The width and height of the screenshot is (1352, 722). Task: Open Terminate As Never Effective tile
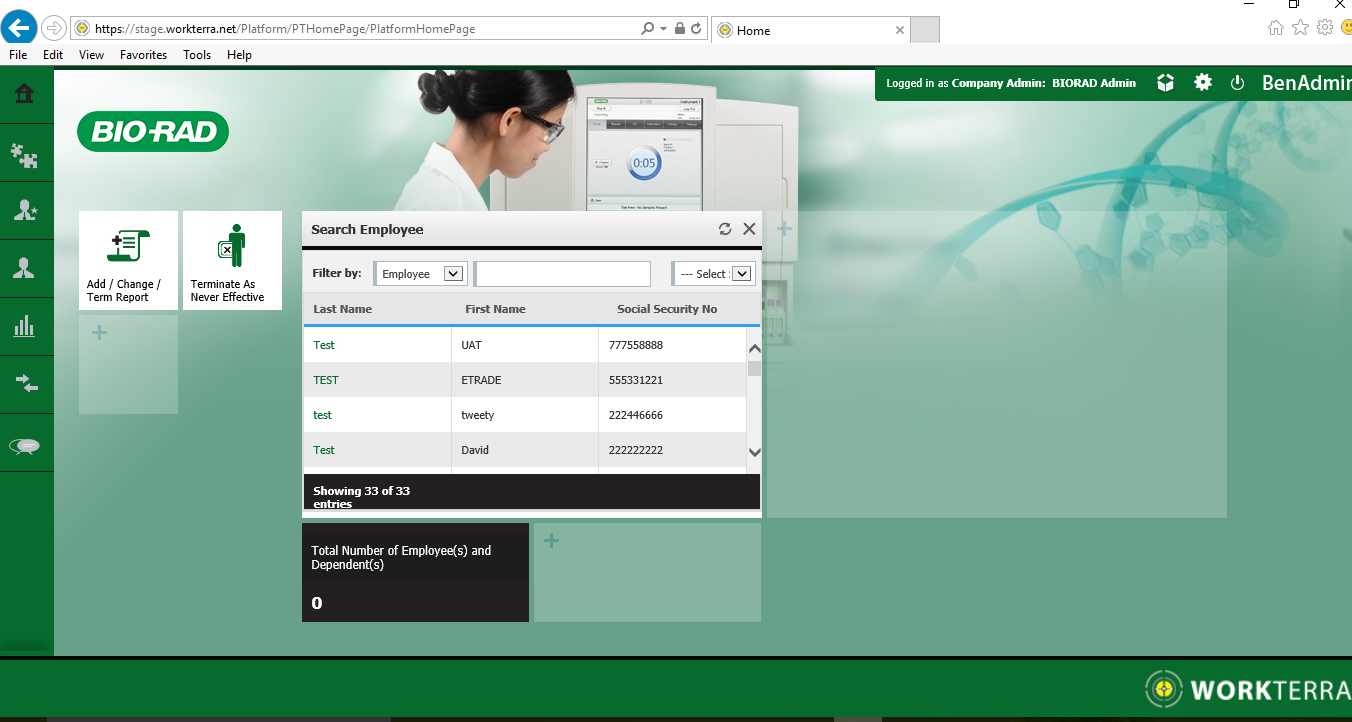point(232,261)
